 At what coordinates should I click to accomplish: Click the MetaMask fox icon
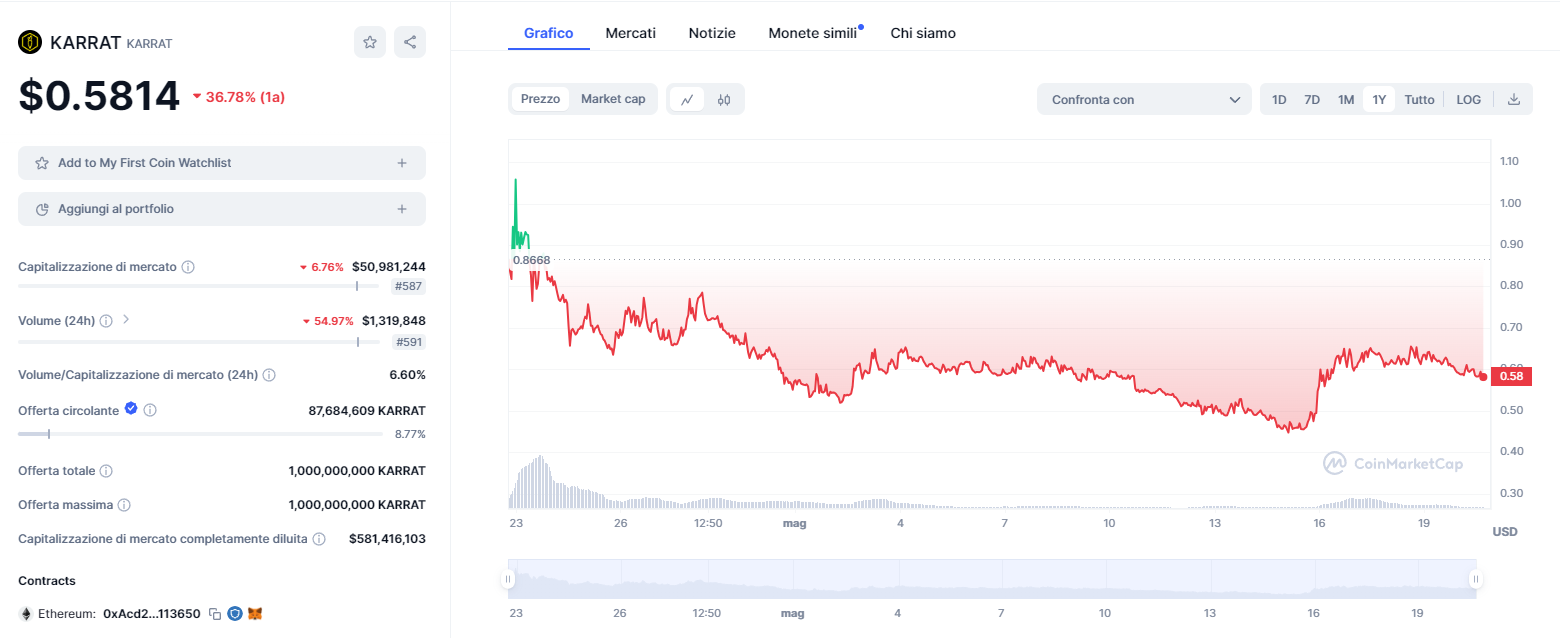pyautogui.click(x=255, y=613)
